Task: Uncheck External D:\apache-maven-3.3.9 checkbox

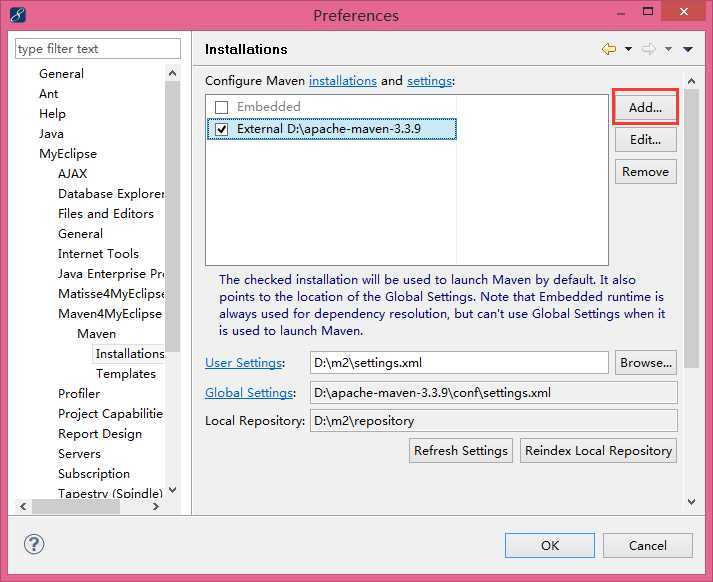Action: pos(221,130)
